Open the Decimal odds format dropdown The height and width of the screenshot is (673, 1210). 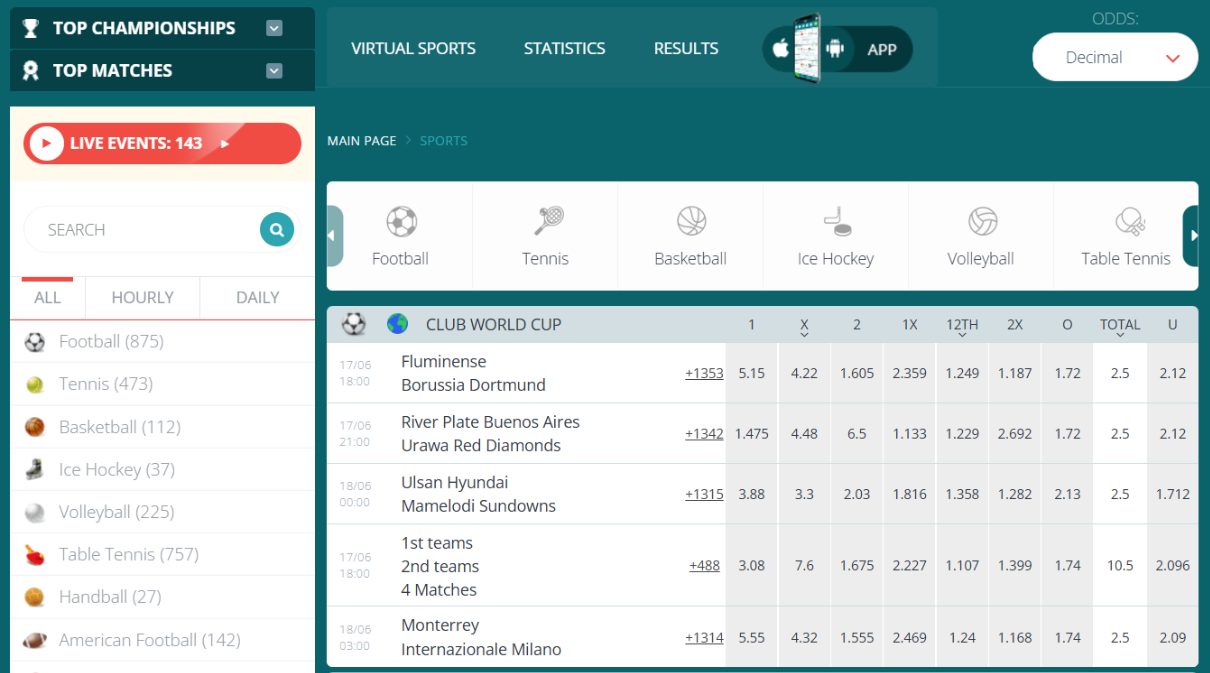point(1114,57)
